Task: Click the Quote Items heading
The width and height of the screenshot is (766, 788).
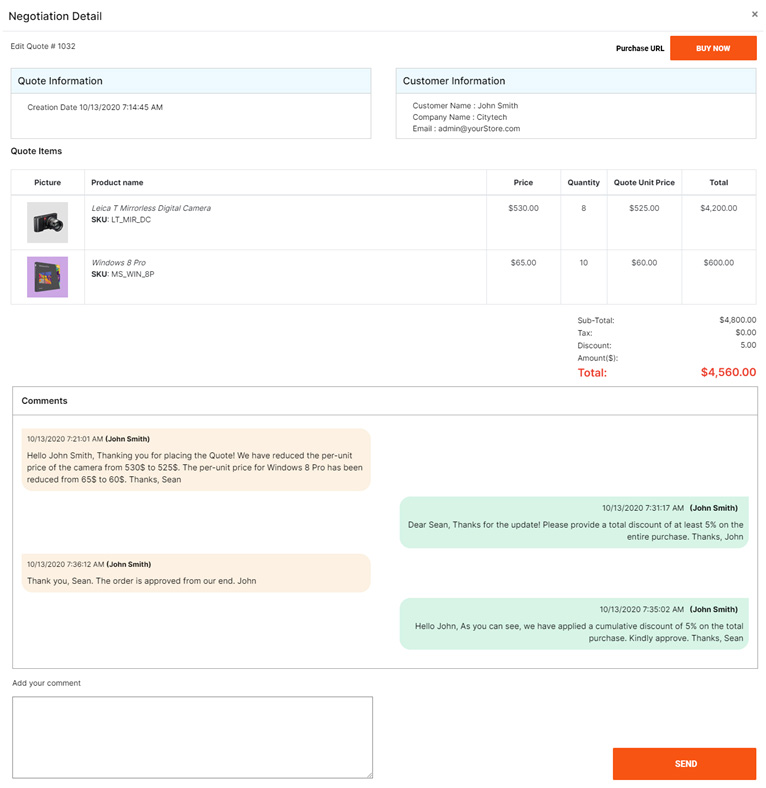Action: click(x=36, y=151)
